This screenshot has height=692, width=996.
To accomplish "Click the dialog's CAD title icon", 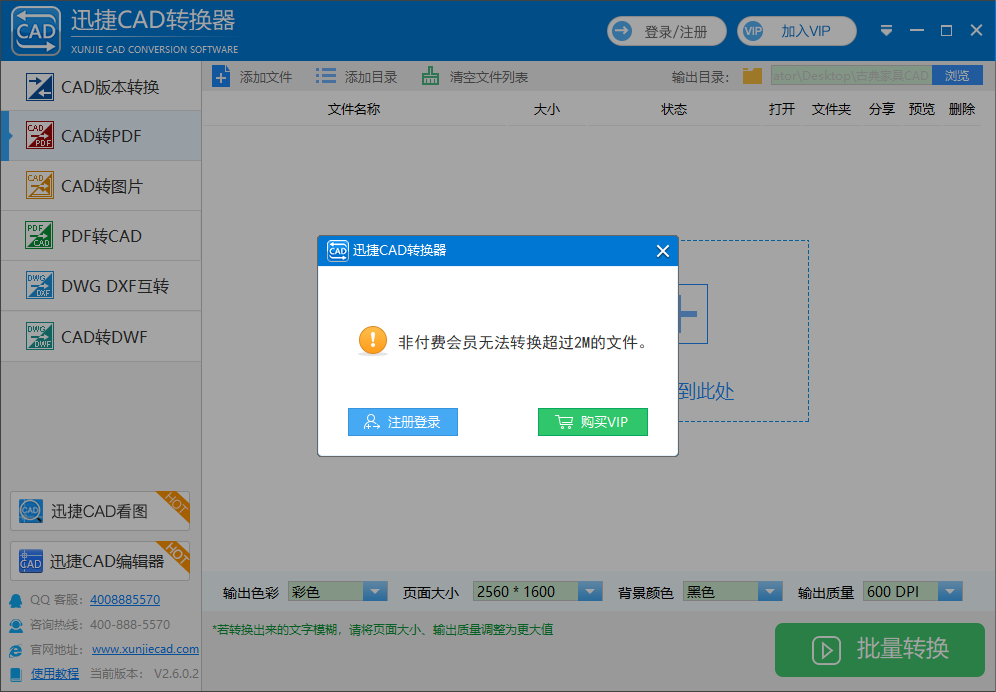I will pos(338,250).
